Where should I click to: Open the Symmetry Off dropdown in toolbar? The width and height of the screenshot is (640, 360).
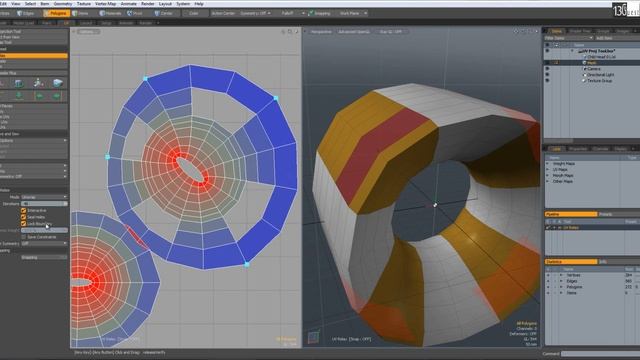(x=255, y=13)
